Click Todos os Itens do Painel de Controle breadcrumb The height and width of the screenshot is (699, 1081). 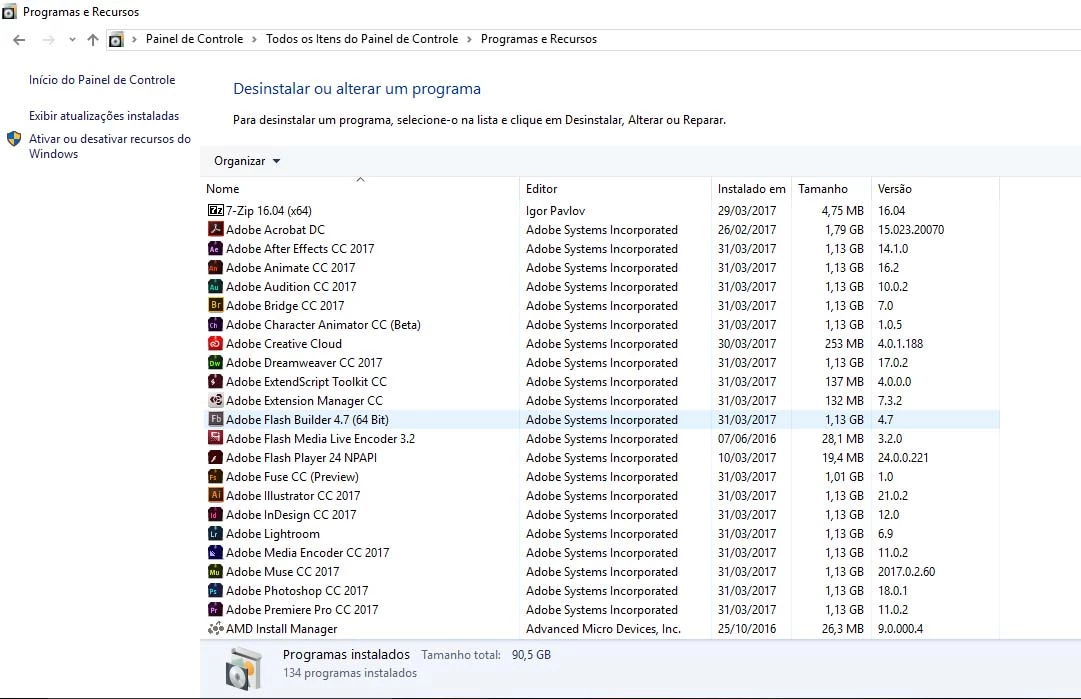pos(362,39)
